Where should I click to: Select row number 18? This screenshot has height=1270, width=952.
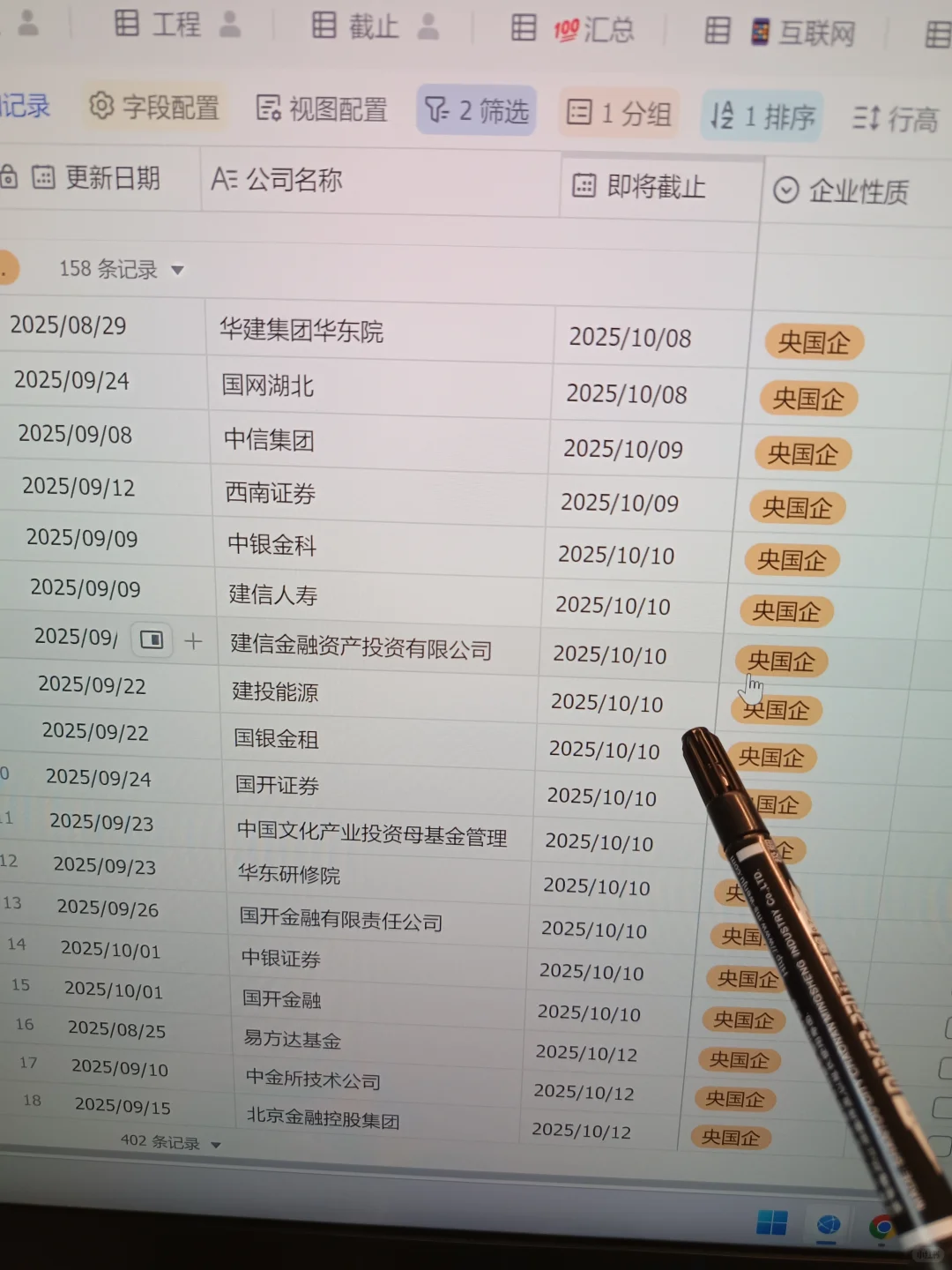click(x=33, y=1100)
